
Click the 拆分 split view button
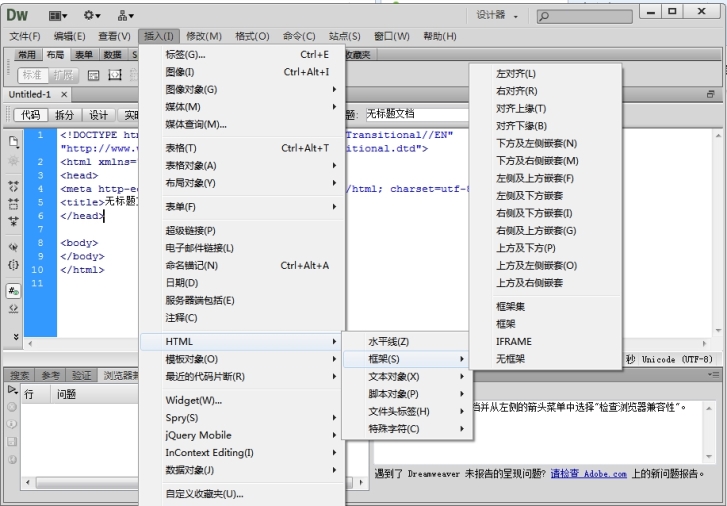64,115
